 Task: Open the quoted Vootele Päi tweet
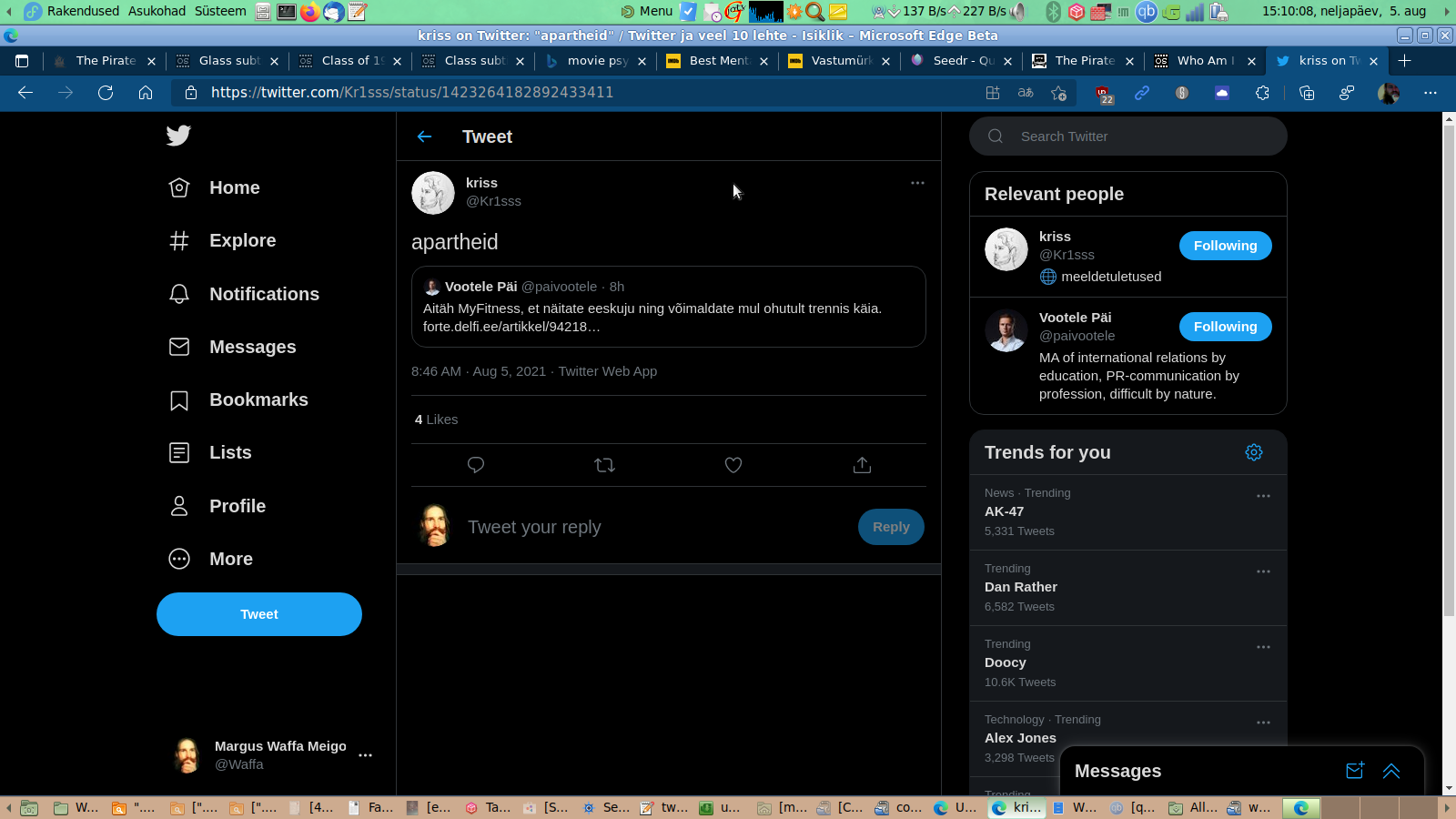(x=669, y=307)
